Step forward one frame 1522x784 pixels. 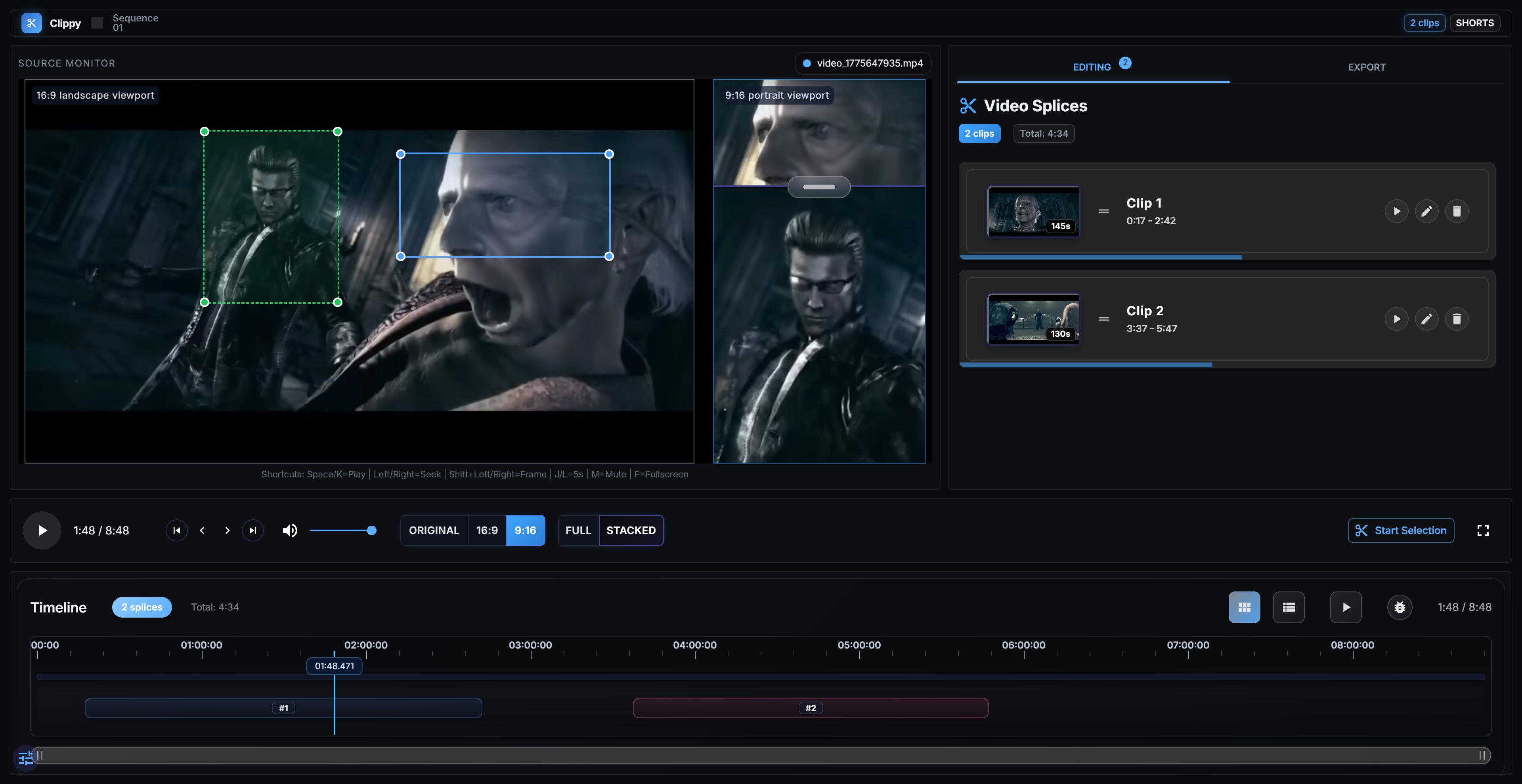(228, 530)
